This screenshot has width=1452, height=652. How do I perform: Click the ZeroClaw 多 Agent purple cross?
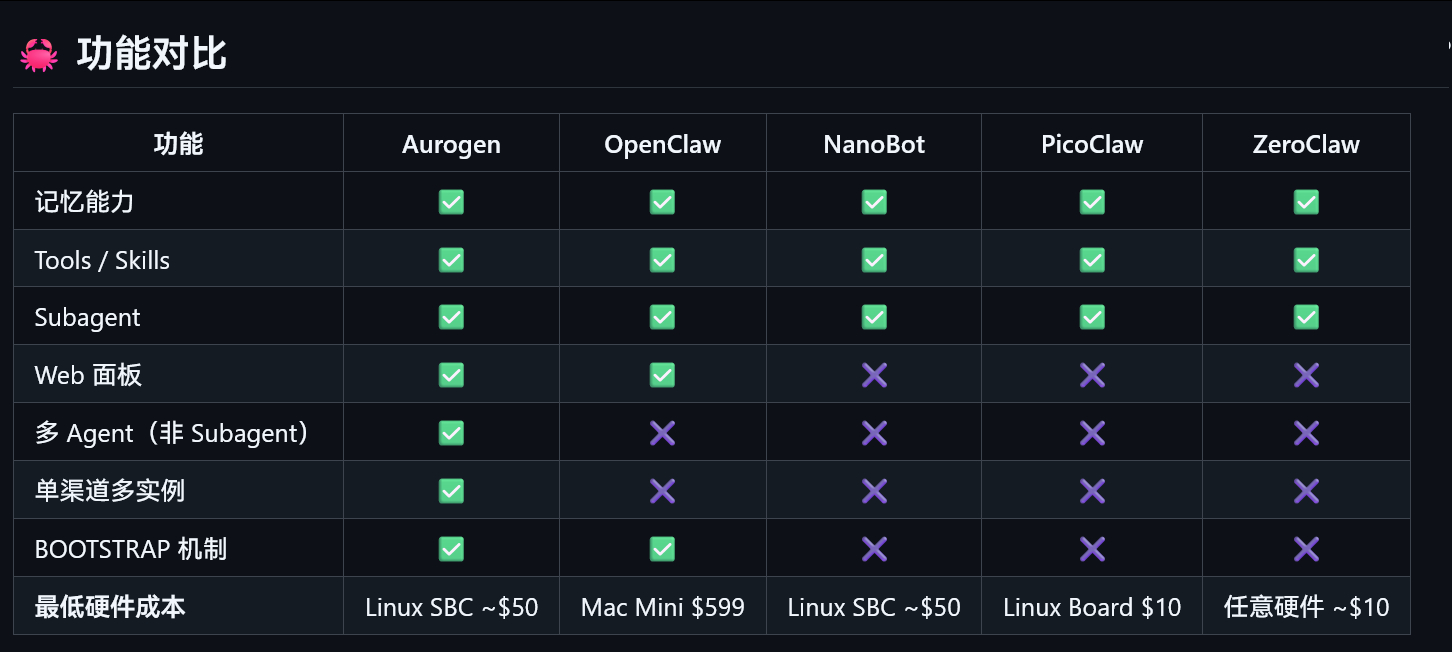tap(1306, 433)
